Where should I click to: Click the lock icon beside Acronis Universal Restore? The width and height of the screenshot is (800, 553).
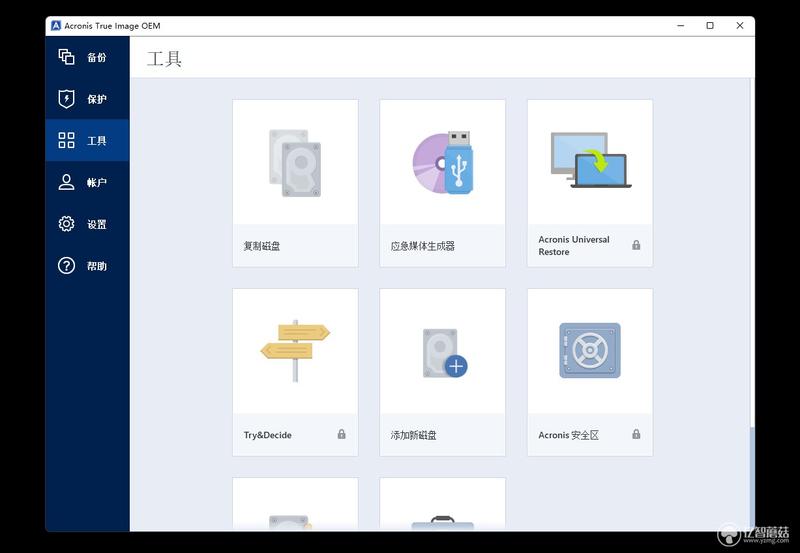636,245
